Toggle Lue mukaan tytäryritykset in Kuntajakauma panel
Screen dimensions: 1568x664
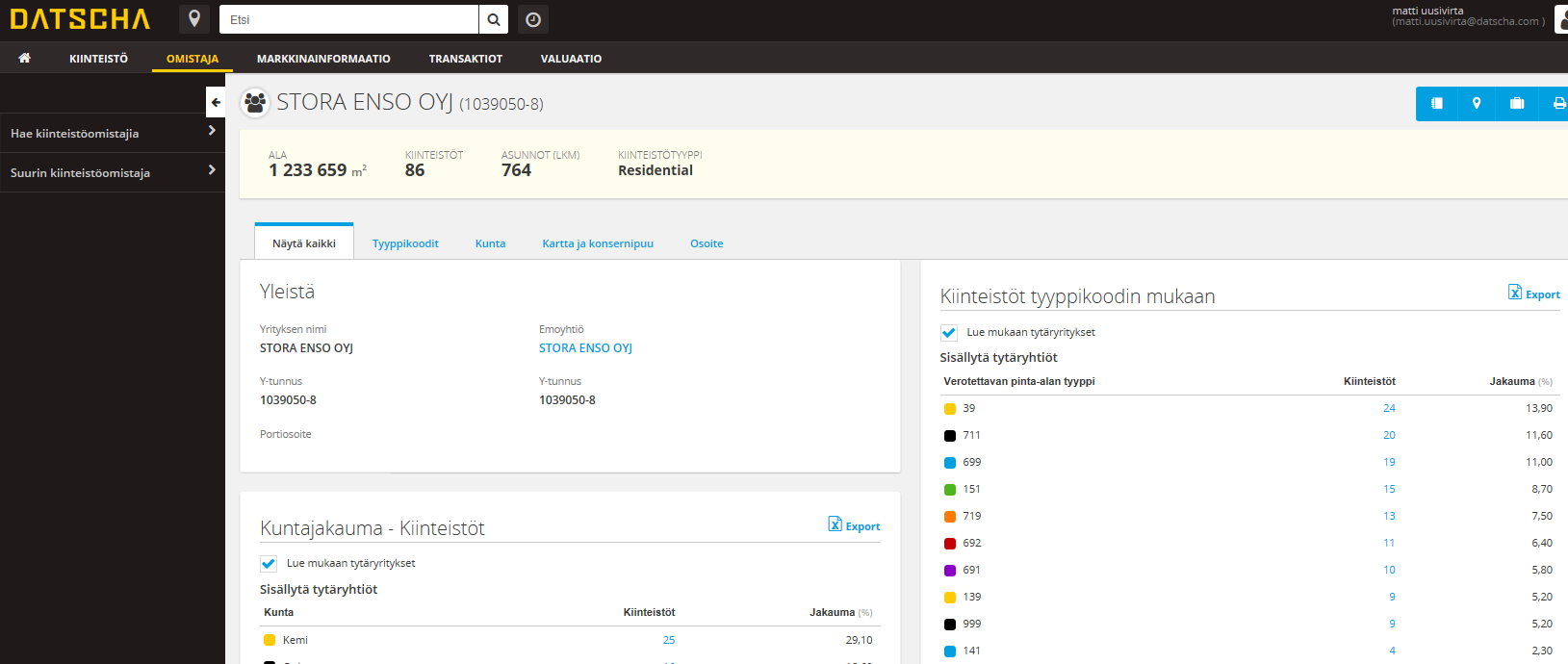(269, 563)
